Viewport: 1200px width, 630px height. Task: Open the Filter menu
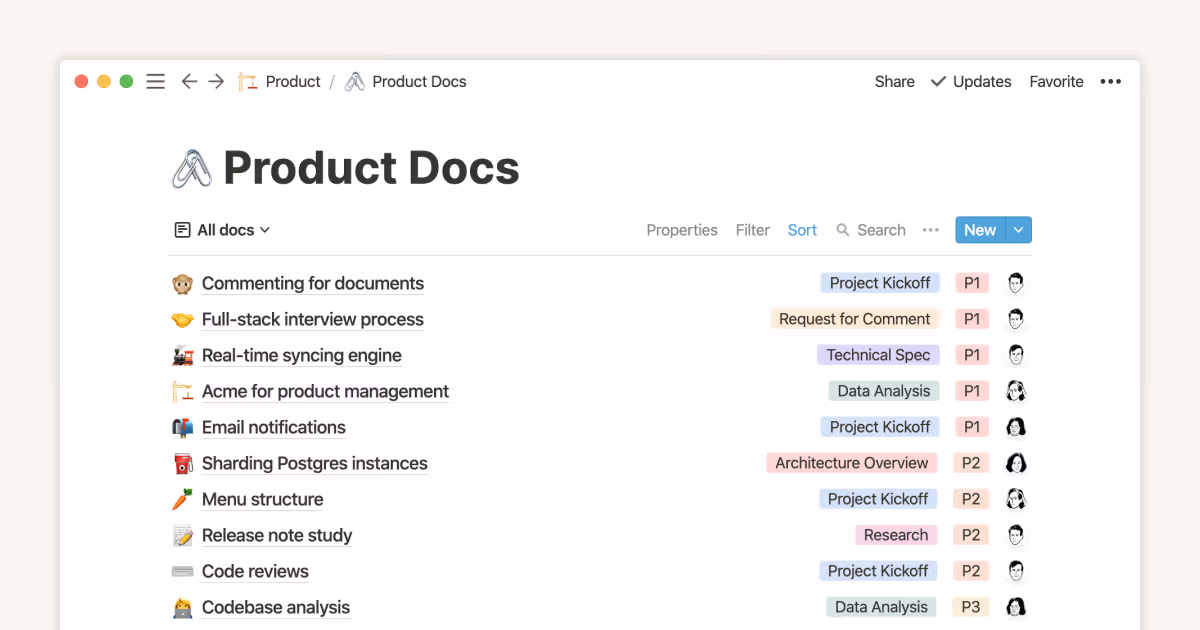tap(753, 230)
